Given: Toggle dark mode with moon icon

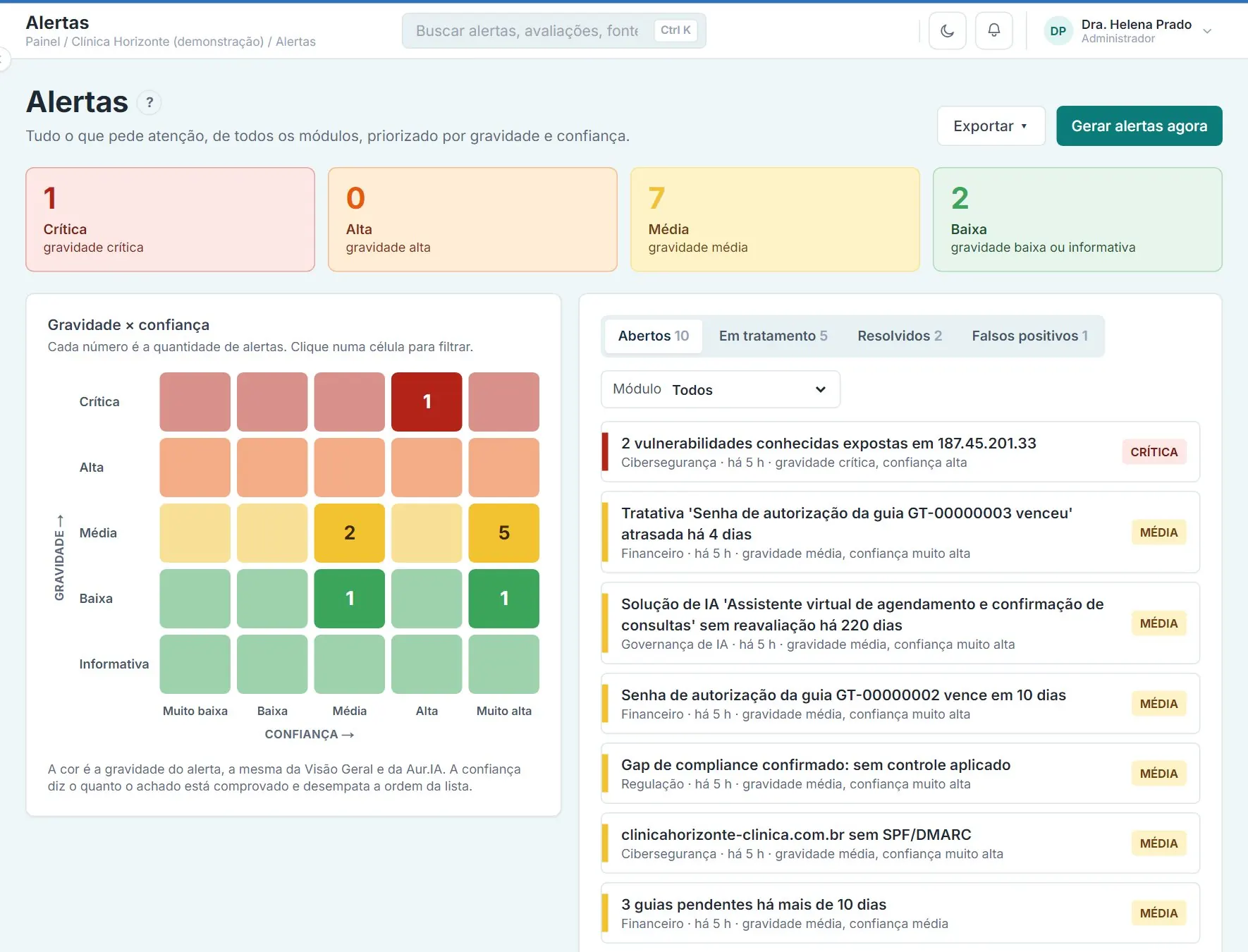Looking at the screenshot, I should pyautogui.click(x=947, y=31).
